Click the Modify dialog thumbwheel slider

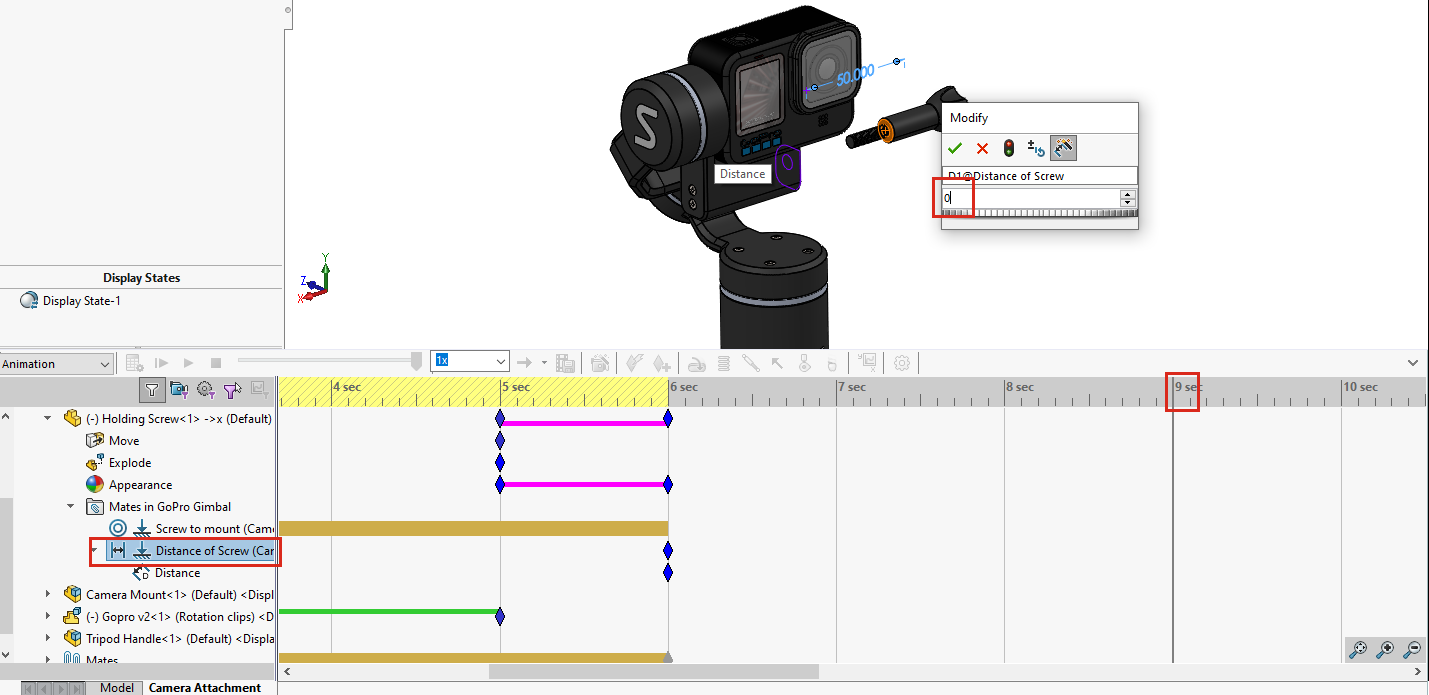[1040, 214]
